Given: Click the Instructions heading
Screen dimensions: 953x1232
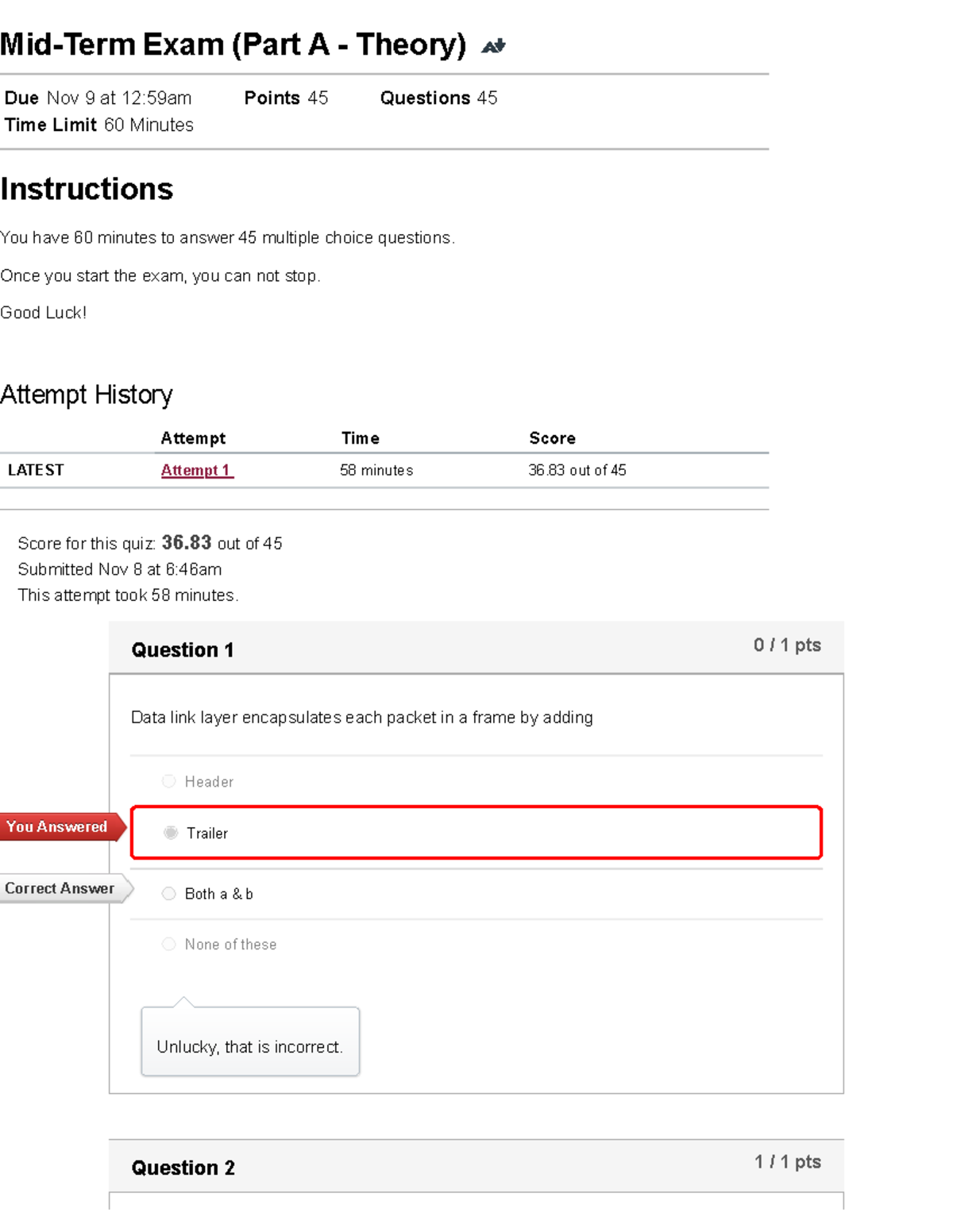Looking at the screenshot, I should pyautogui.click(x=87, y=189).
